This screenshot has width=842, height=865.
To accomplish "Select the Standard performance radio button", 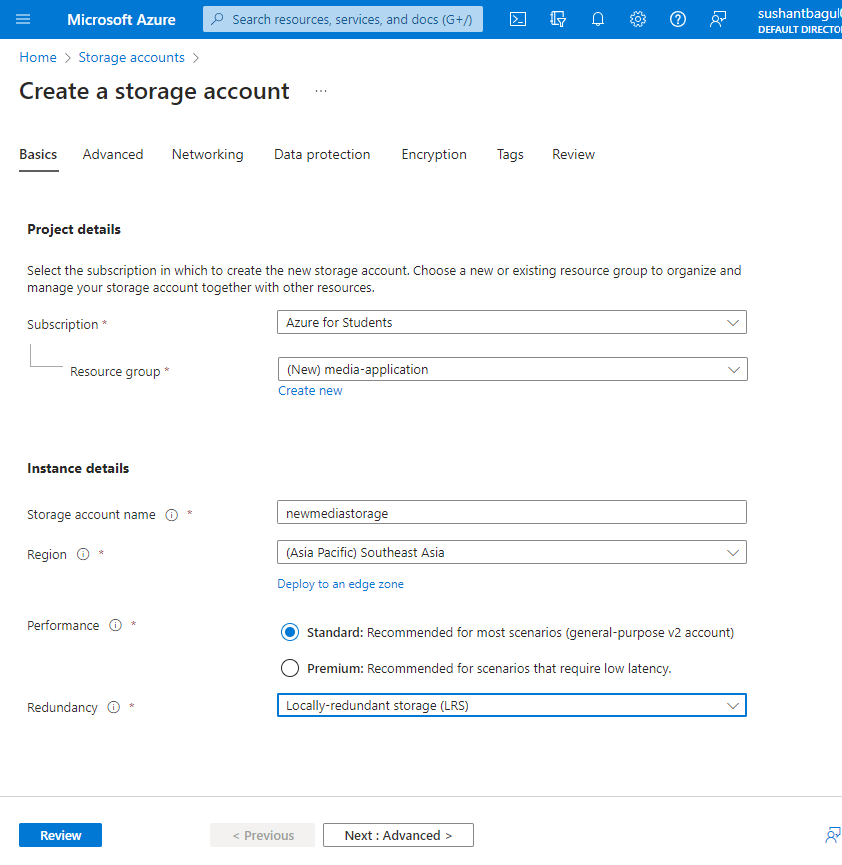I will [290, 632].
